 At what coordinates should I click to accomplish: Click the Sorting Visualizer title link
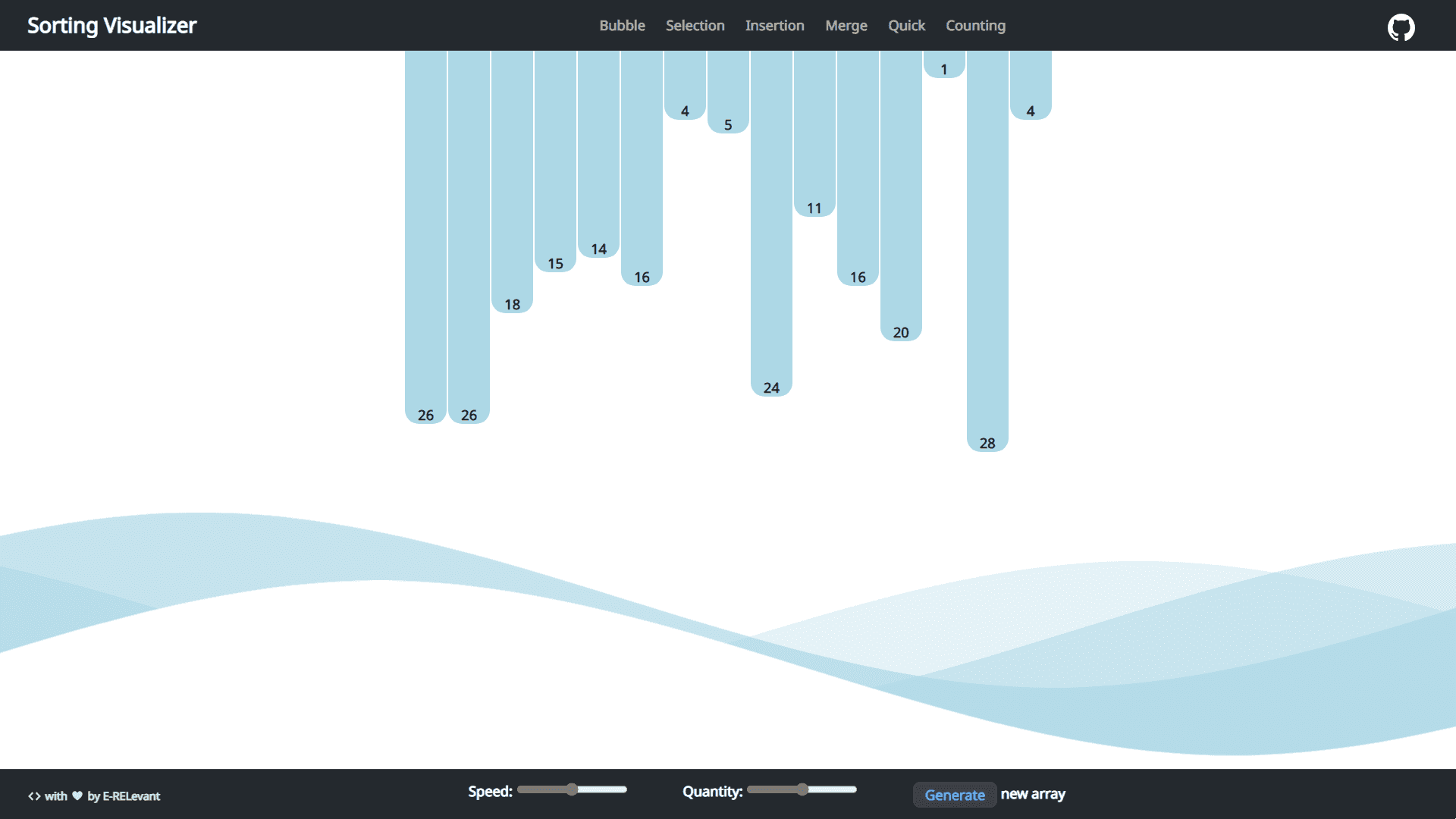(x=111, y=25)
